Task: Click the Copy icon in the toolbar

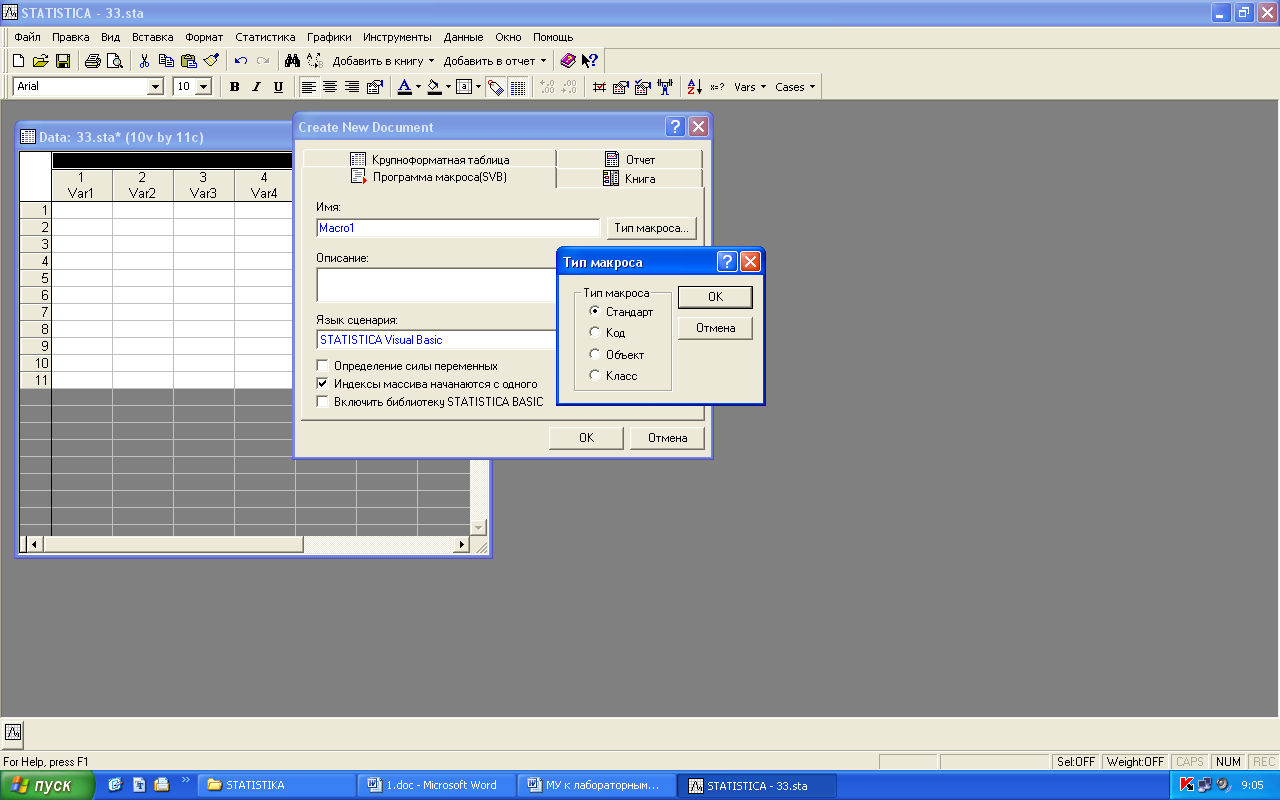Action: pos(166,61)
